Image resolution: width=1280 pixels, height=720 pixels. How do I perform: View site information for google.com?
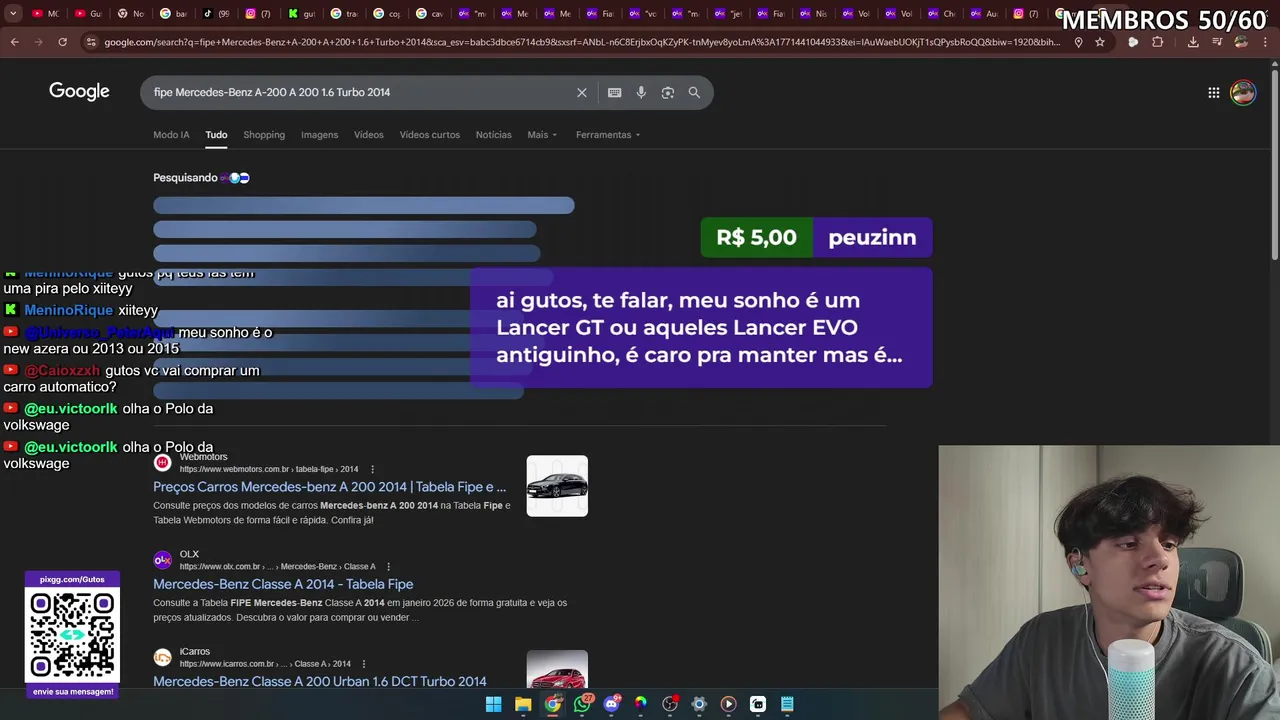point(92,42)
